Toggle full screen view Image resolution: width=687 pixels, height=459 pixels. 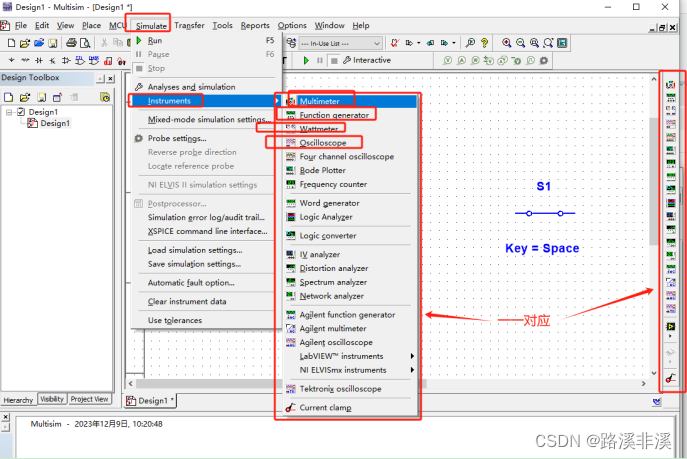[562, 43]
